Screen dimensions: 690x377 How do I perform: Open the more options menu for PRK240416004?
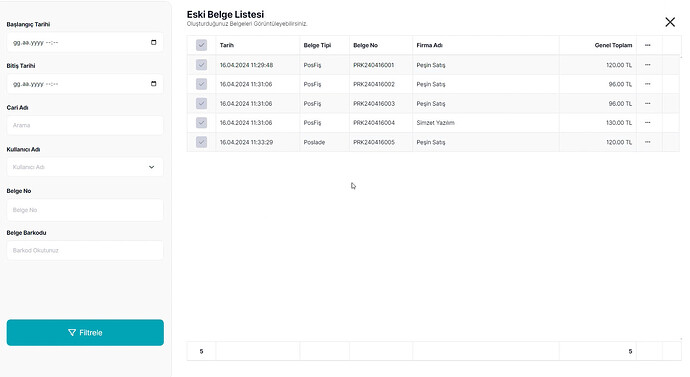coord(647,122)
